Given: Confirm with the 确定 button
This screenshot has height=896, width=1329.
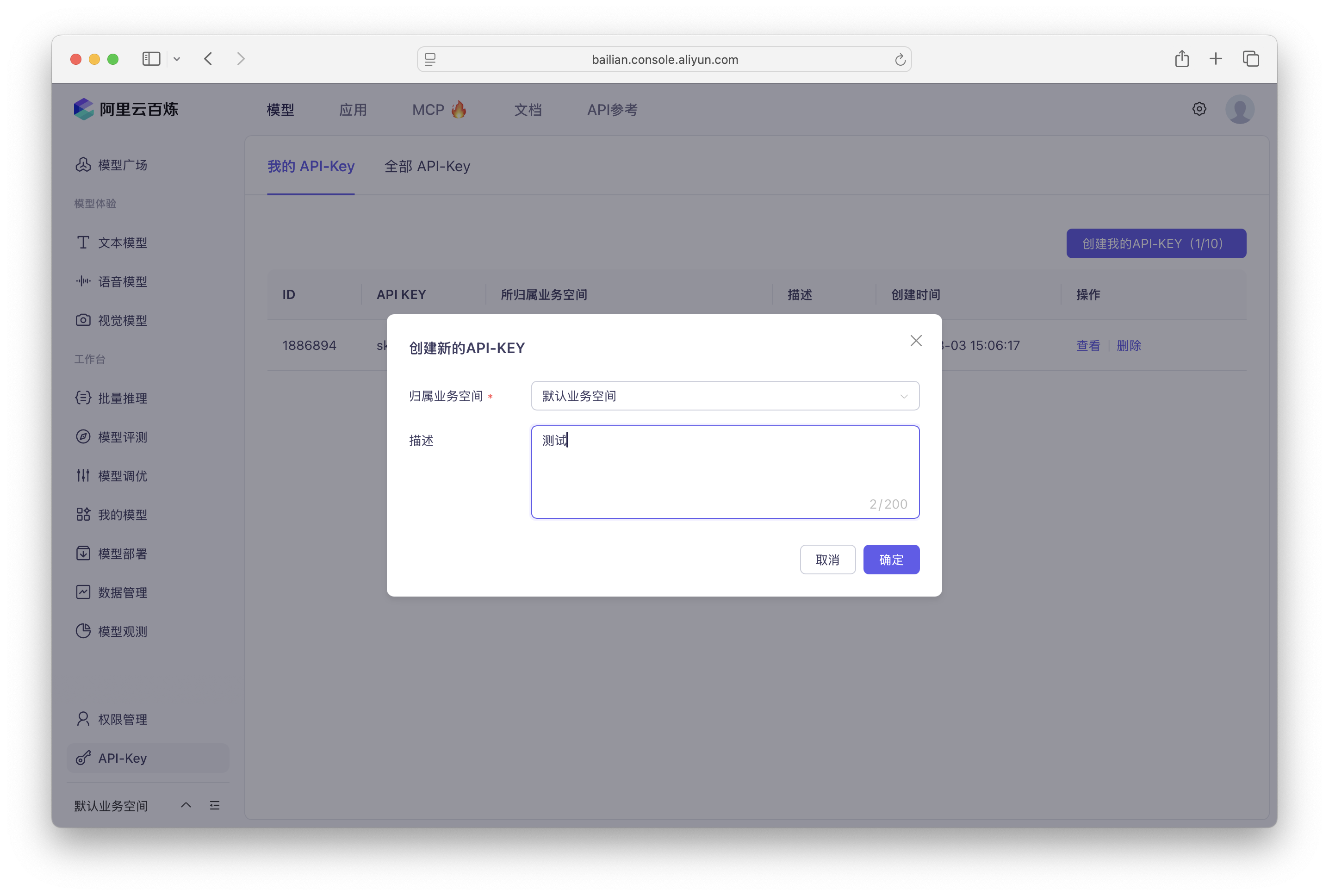Looking at the screenshot, I should point(891,560).
